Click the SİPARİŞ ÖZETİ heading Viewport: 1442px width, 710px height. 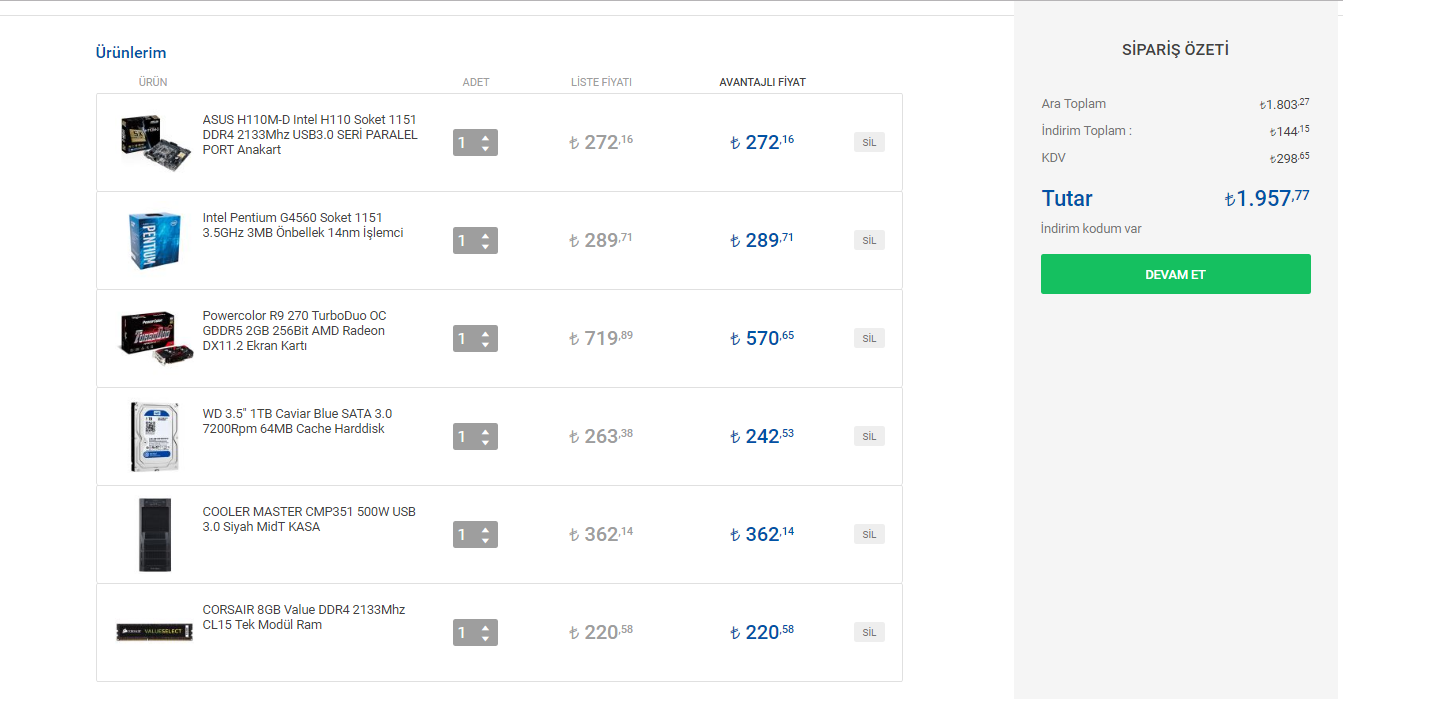pos(1175,49)
